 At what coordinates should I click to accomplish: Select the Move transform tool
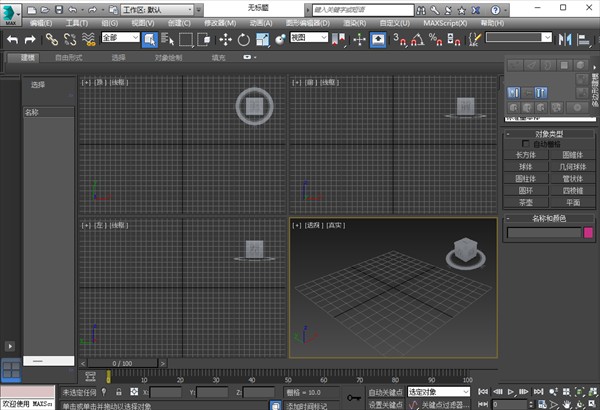pos(225,39)
